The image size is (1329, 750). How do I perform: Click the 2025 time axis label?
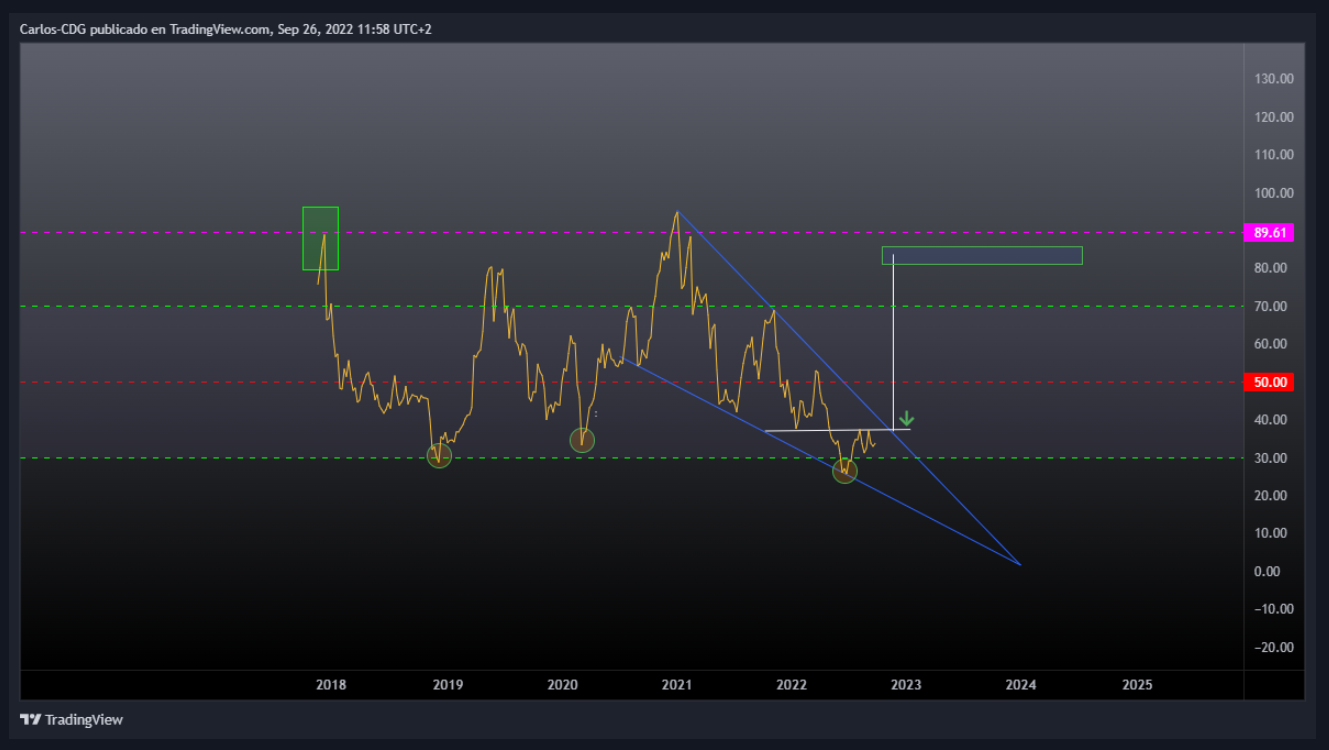(1137, 685)
